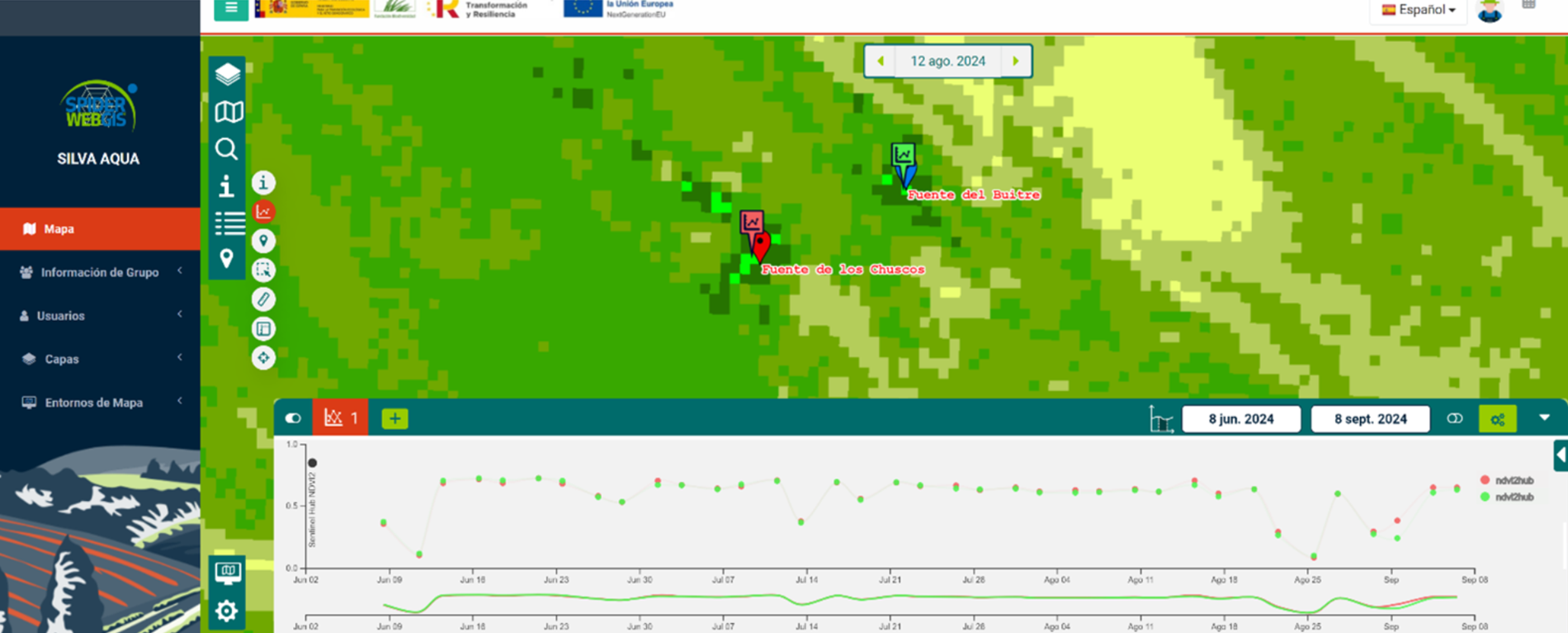Open chart tab number 1
The image size is (1568, 633).
click(x=342, y=418)
